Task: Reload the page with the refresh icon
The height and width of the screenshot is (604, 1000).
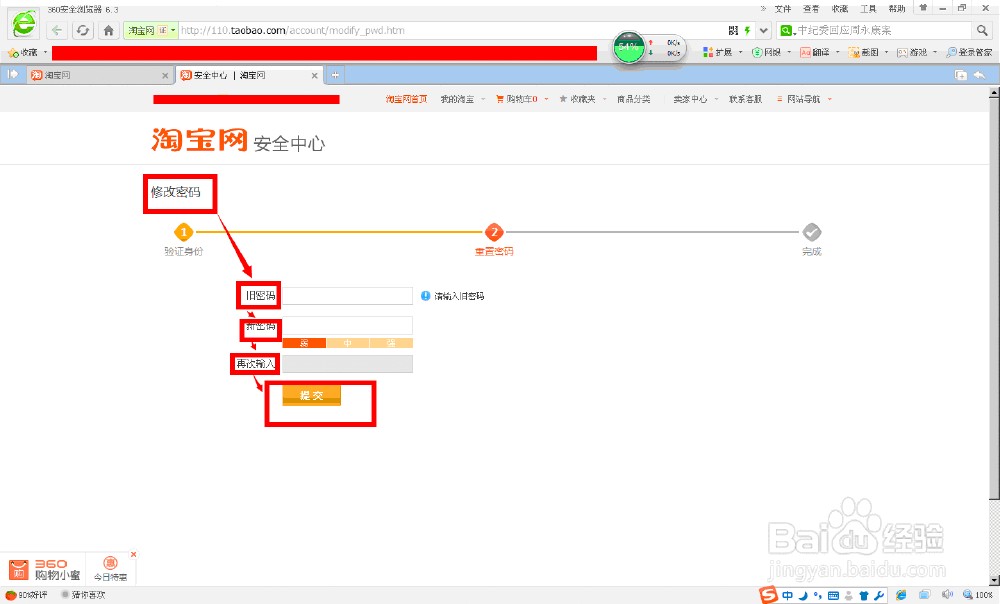Action: [x=83, y=30]
